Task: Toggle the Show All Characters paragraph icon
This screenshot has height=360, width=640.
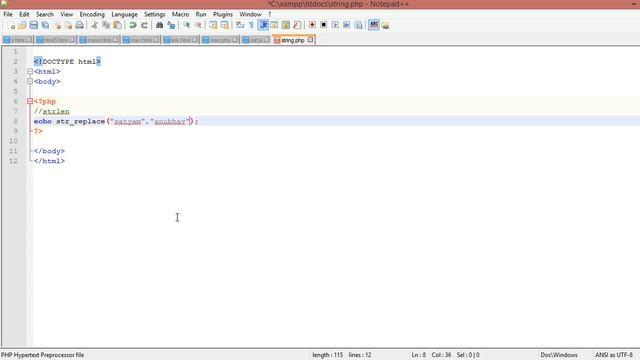Action: tap(251, 25)
